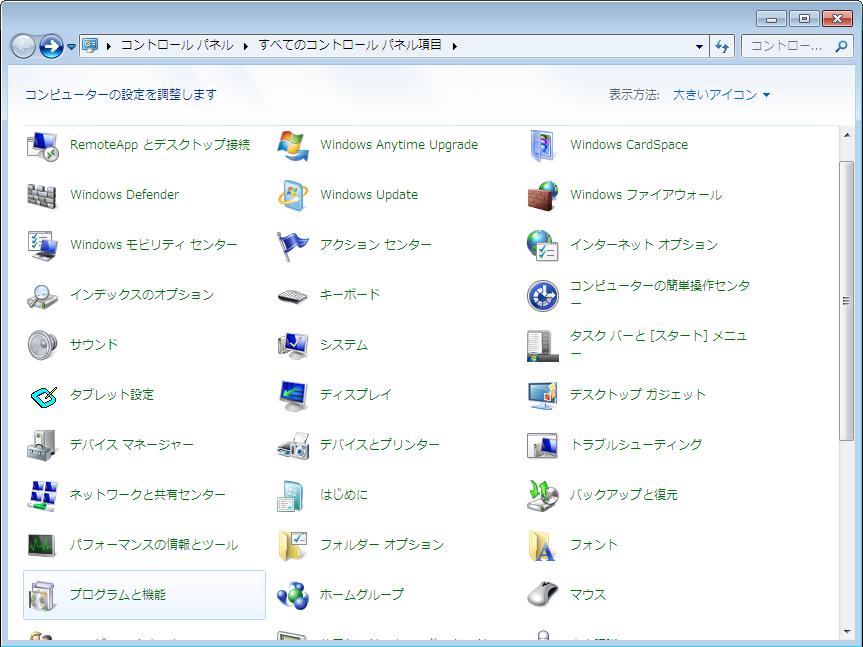Click the vertical scrollbar thumb

(x=847, y=300)
